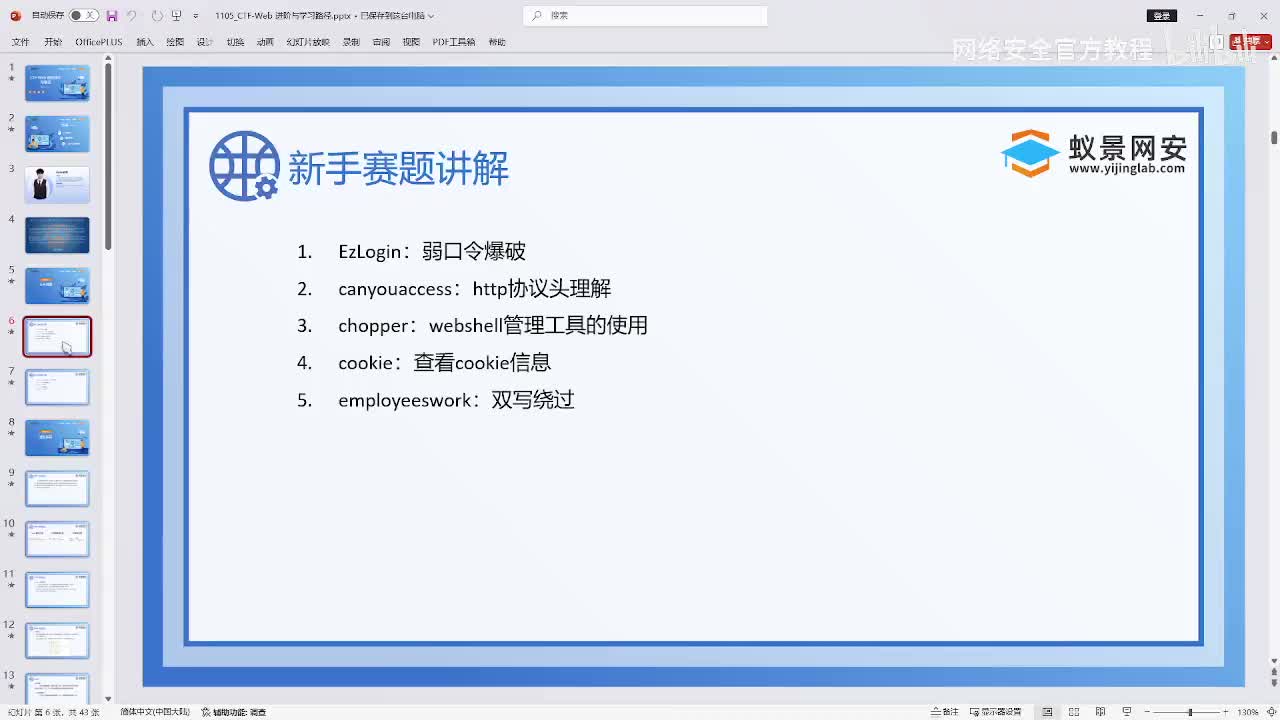Click the employeeswork：双写绕过 line
Image resolution: width=1280 pixels, height=720 pixels.
click(x=456, y=400)
